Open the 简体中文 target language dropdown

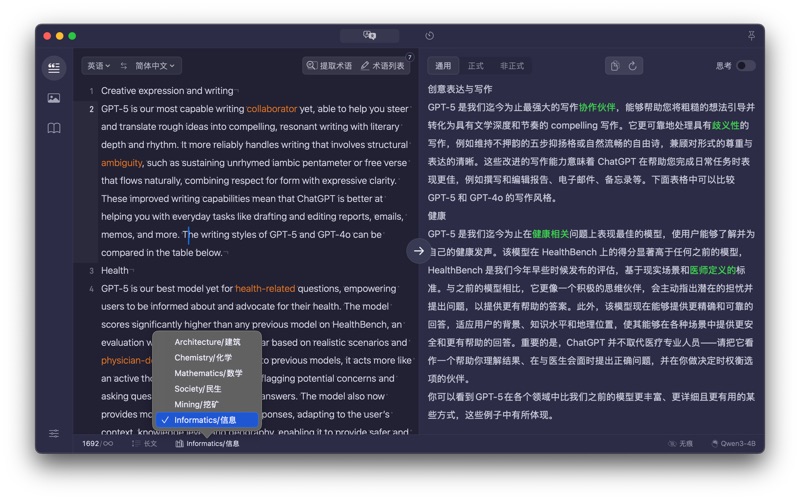155,66
